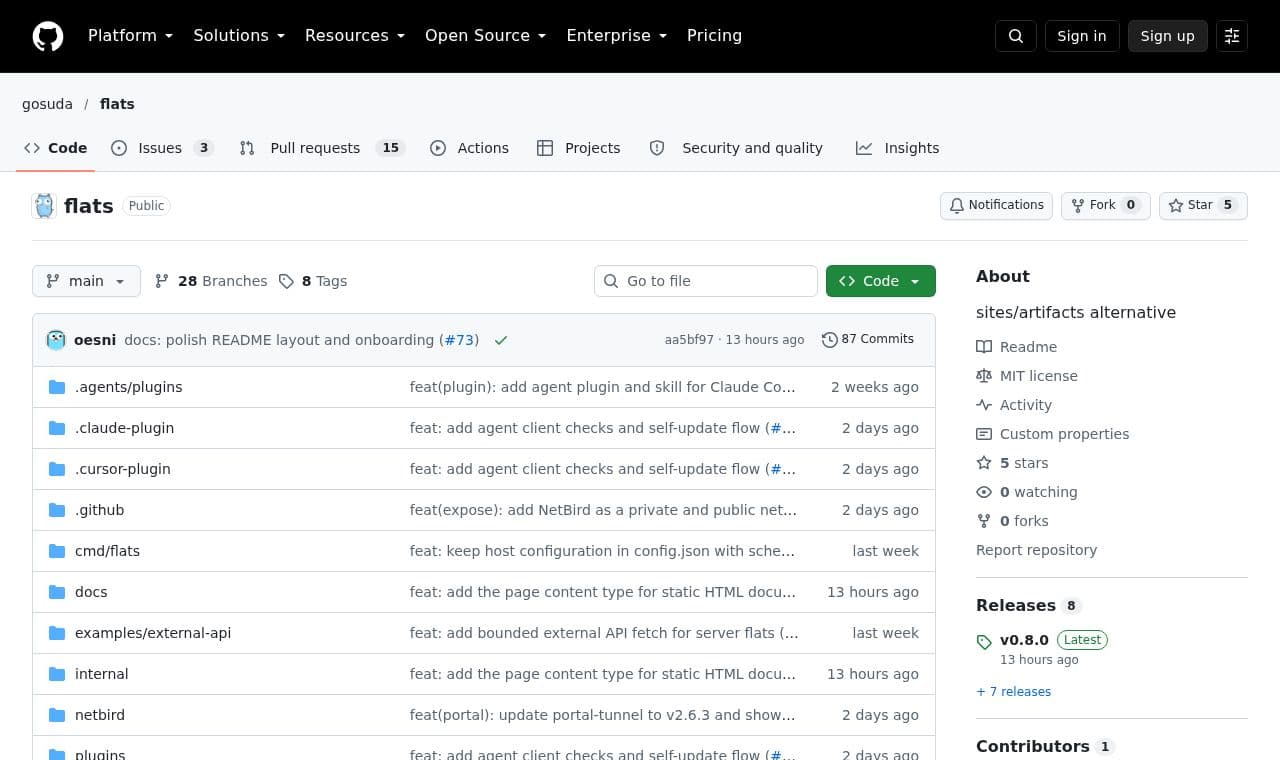1280x760 pixels.
Task: Open the .agents/plugins folder
Action: (x=128, y=387)
